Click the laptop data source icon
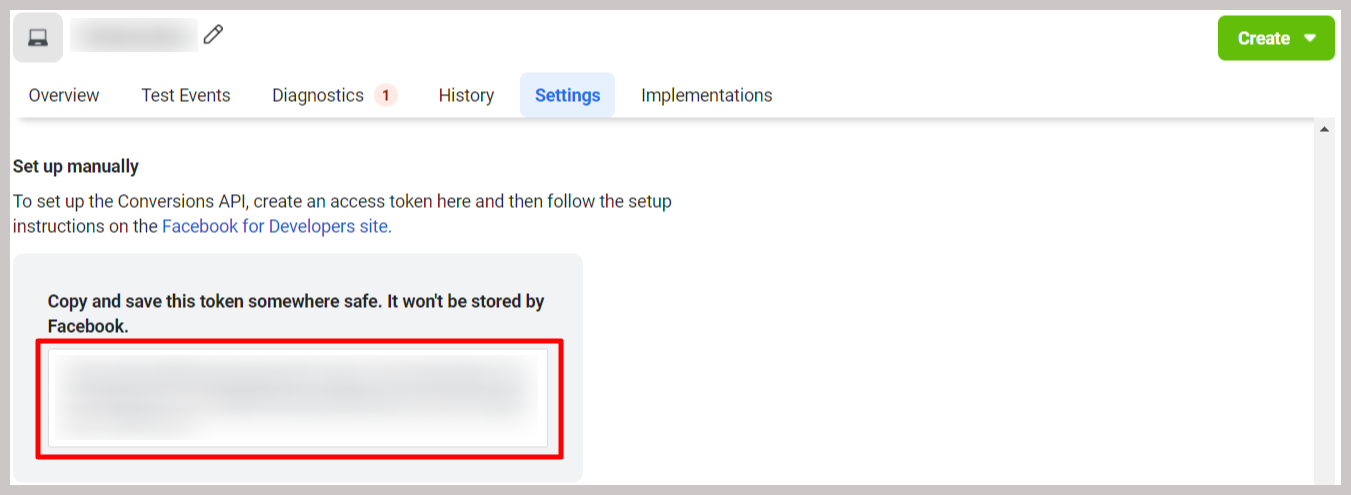The width and height of the screenshot is (1351, 495). point(38,38)
